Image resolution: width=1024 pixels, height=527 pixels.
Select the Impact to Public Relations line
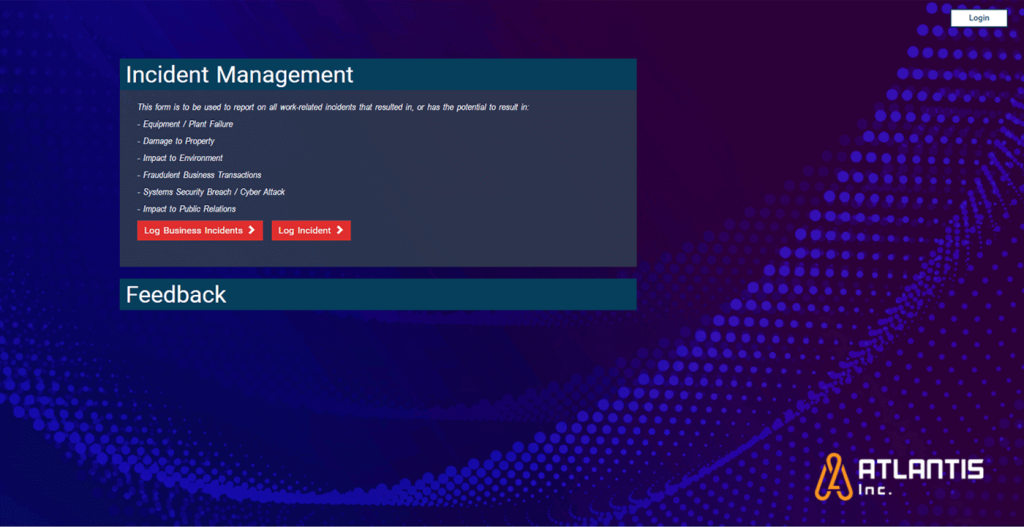186,209
